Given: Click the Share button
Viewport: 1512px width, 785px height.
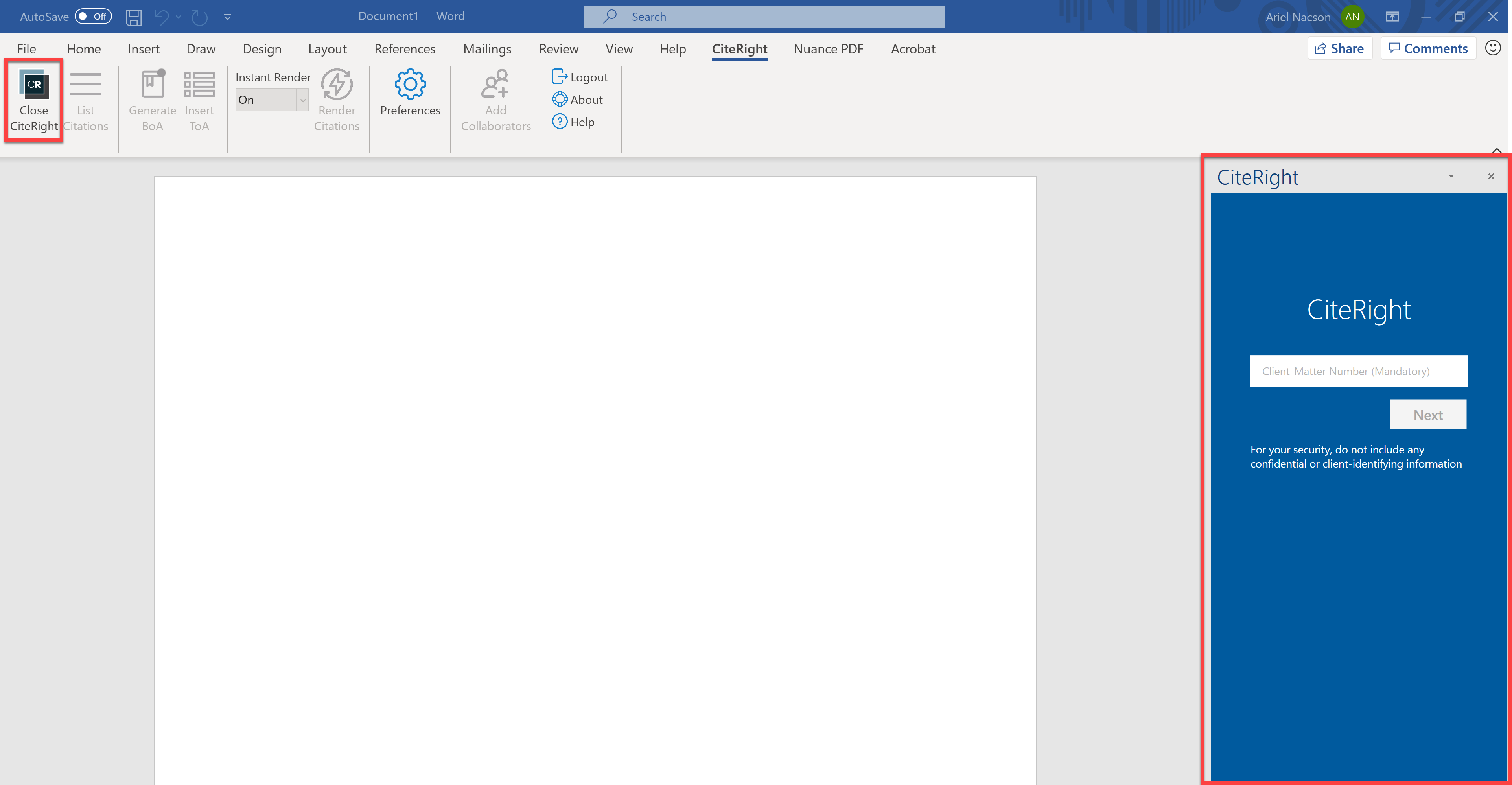Looking at the screenshot, I should click(x=1340, y=48).
